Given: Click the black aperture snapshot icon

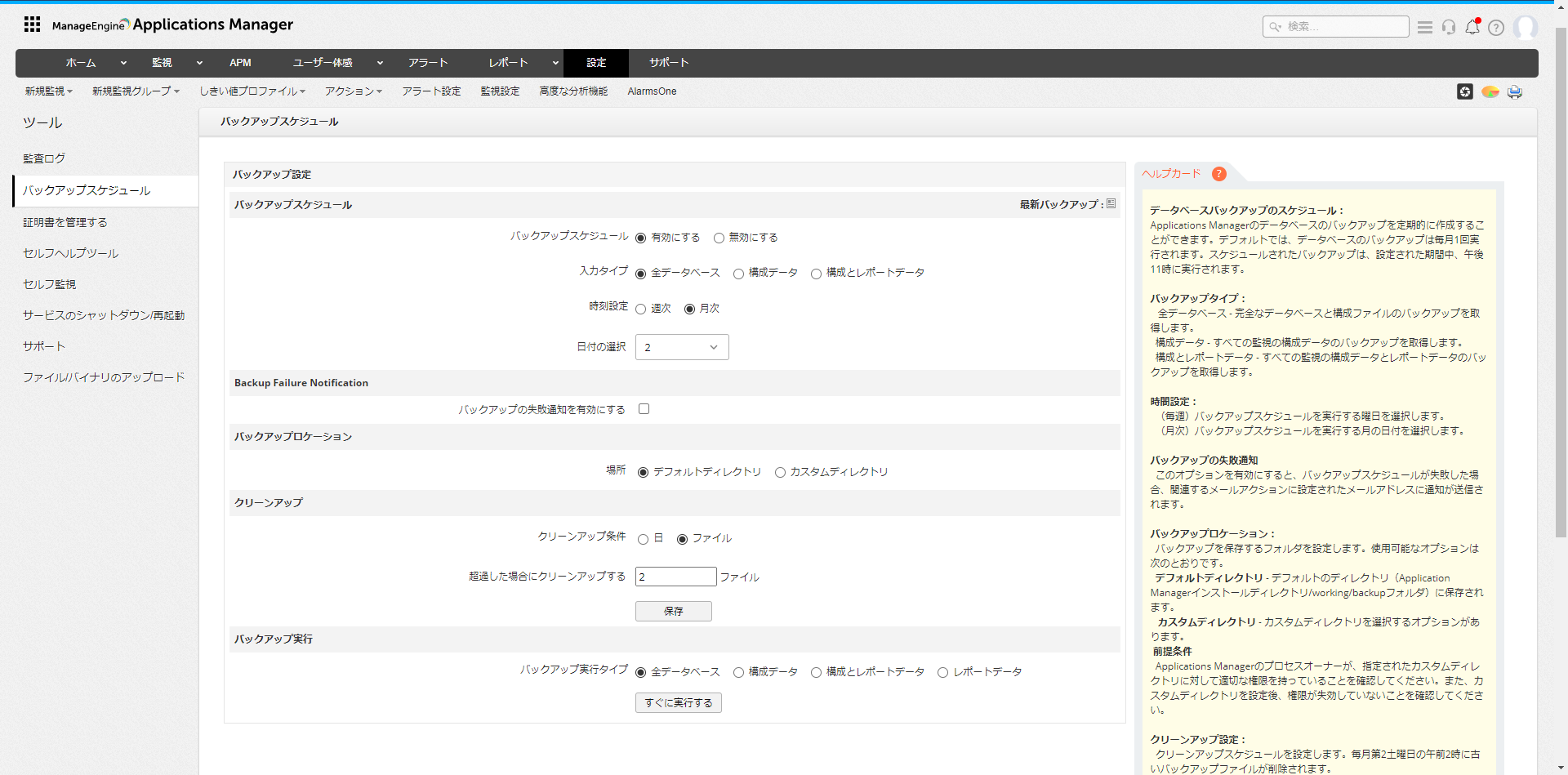Looking at the screenshot, I should pyautogui.click(x=1465, y=91).
